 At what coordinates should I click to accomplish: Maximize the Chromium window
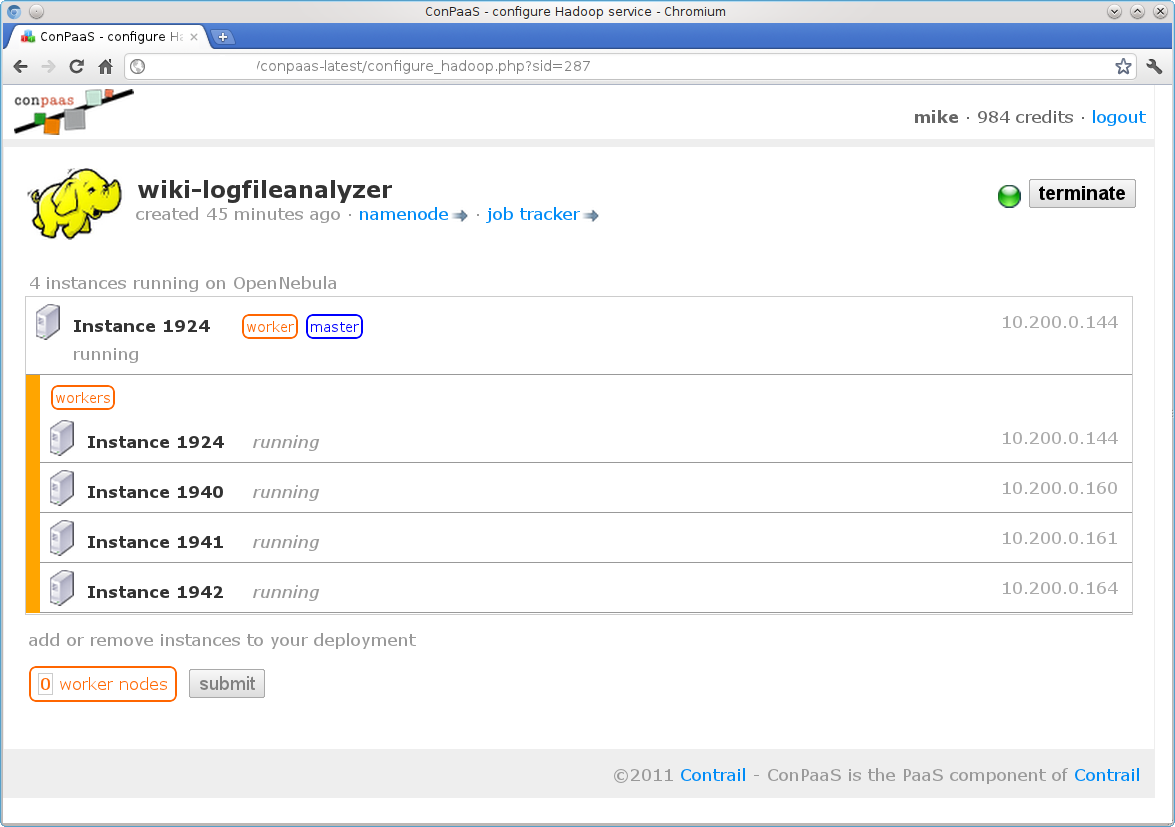(1137, 11)
